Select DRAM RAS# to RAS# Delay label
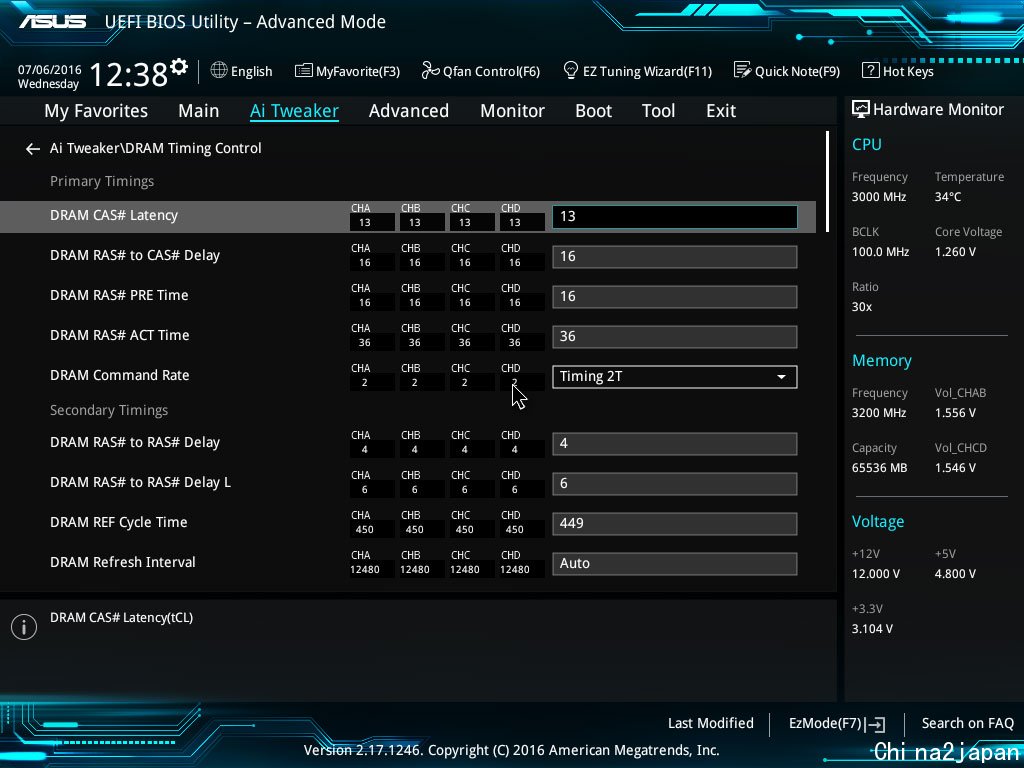The width and height of the screenshot is (1024, 768). [x=135, y=443]
